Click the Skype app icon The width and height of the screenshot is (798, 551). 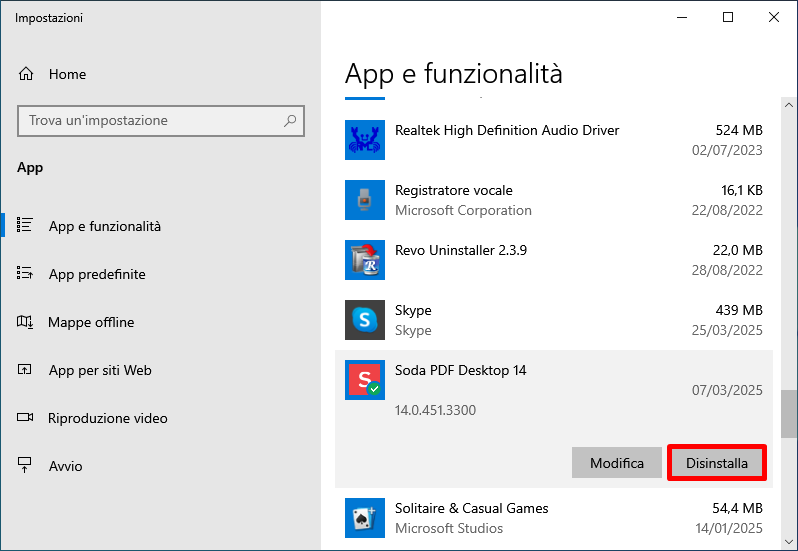364,320
